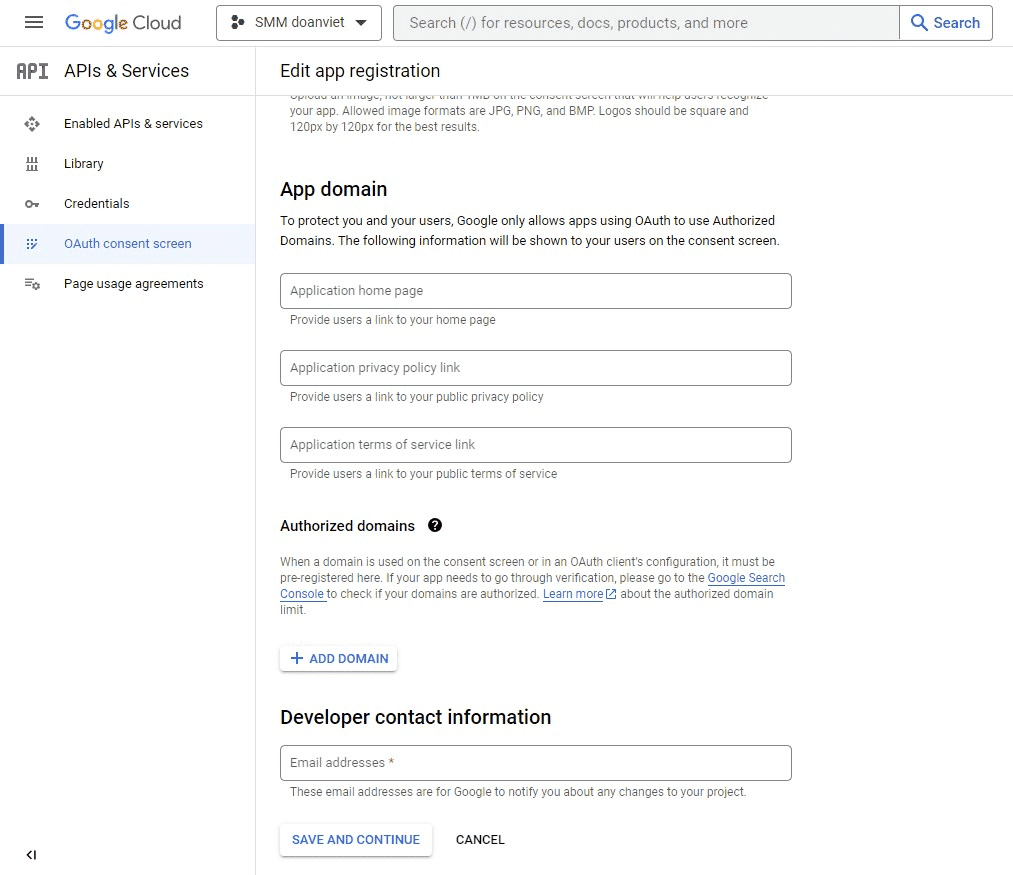1013x875 pixels.
Task: Focus the Application home page field
Action: coord(535,291)
